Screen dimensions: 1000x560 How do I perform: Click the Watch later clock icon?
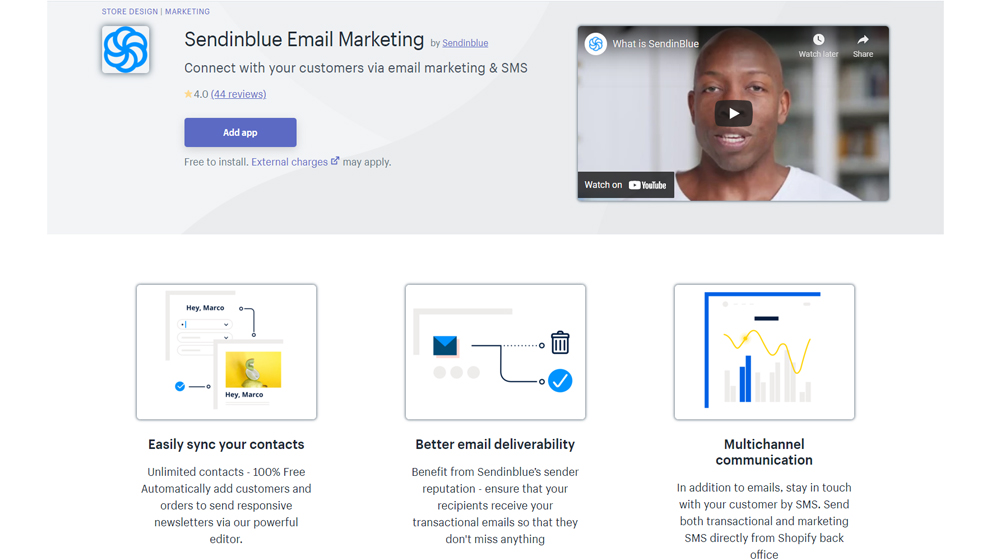(818, 40)
